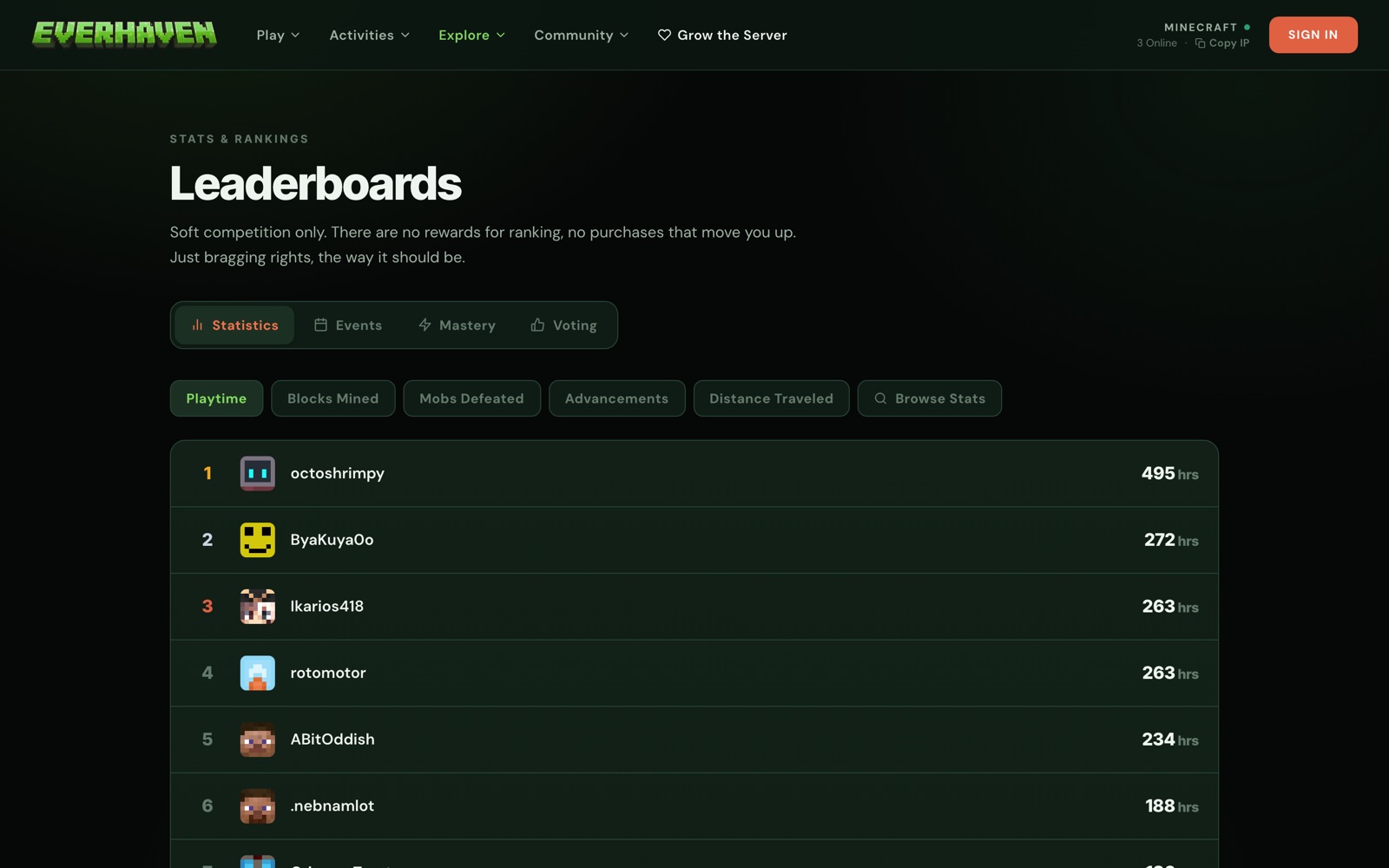Click .nebnamlot's avatar
This screenshot has width=1389, height=868.
(x=258, y=806)
